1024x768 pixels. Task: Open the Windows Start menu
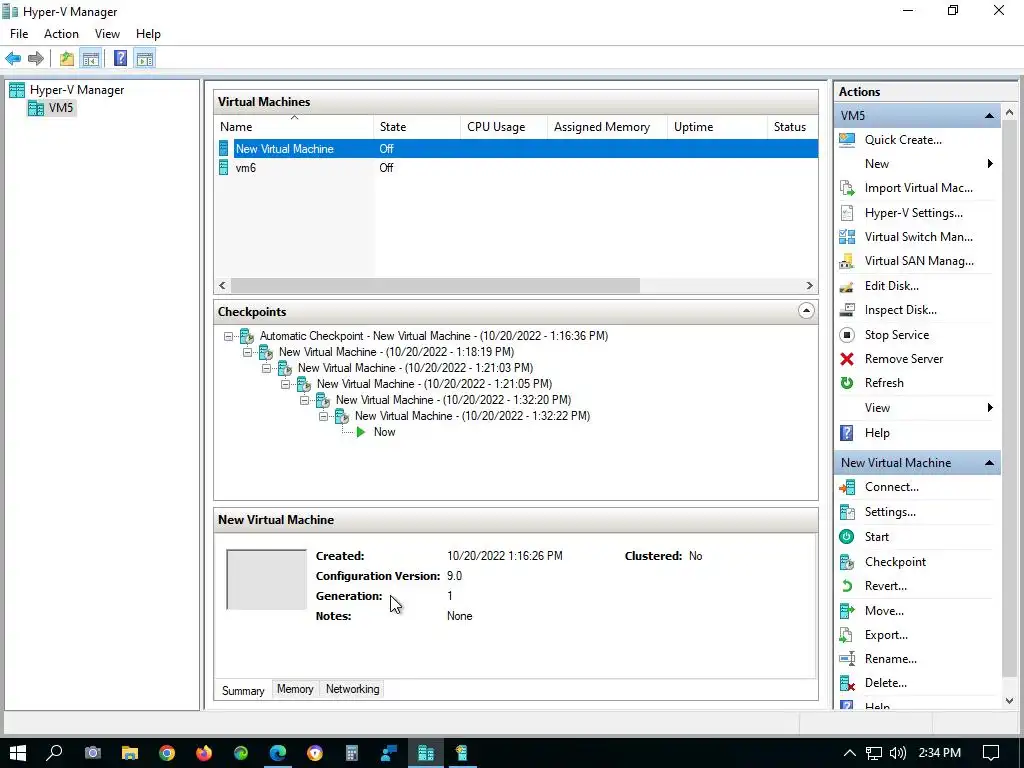(x=18, y=753)
